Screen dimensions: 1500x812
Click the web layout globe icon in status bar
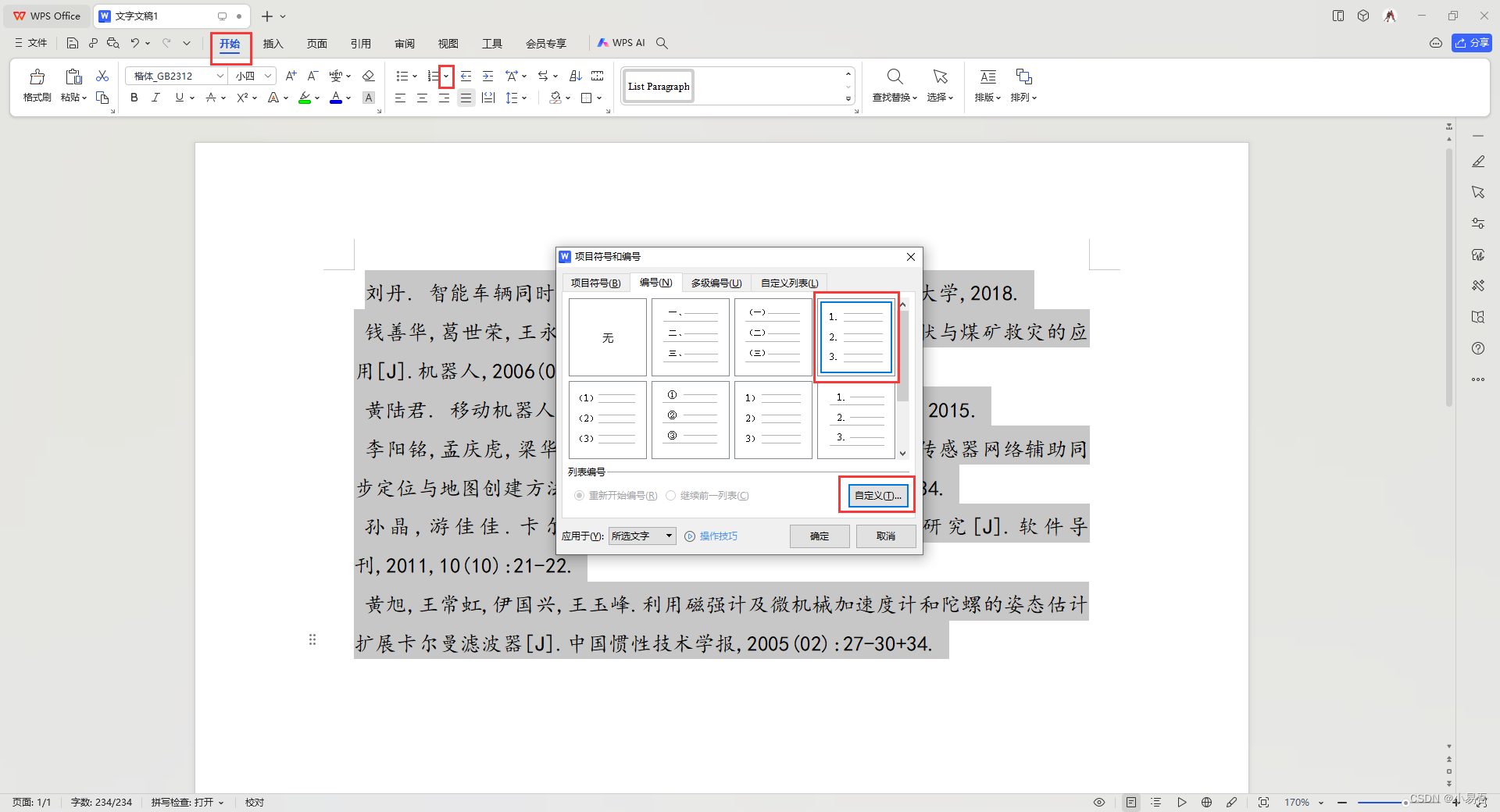[1206, 802]
